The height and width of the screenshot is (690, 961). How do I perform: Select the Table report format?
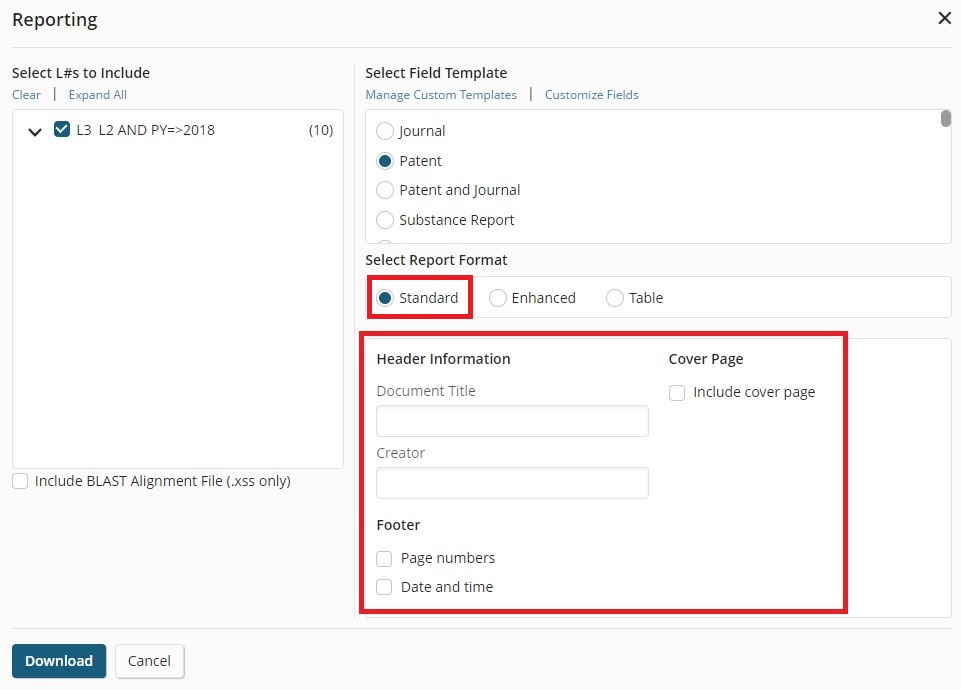[615, 298]
